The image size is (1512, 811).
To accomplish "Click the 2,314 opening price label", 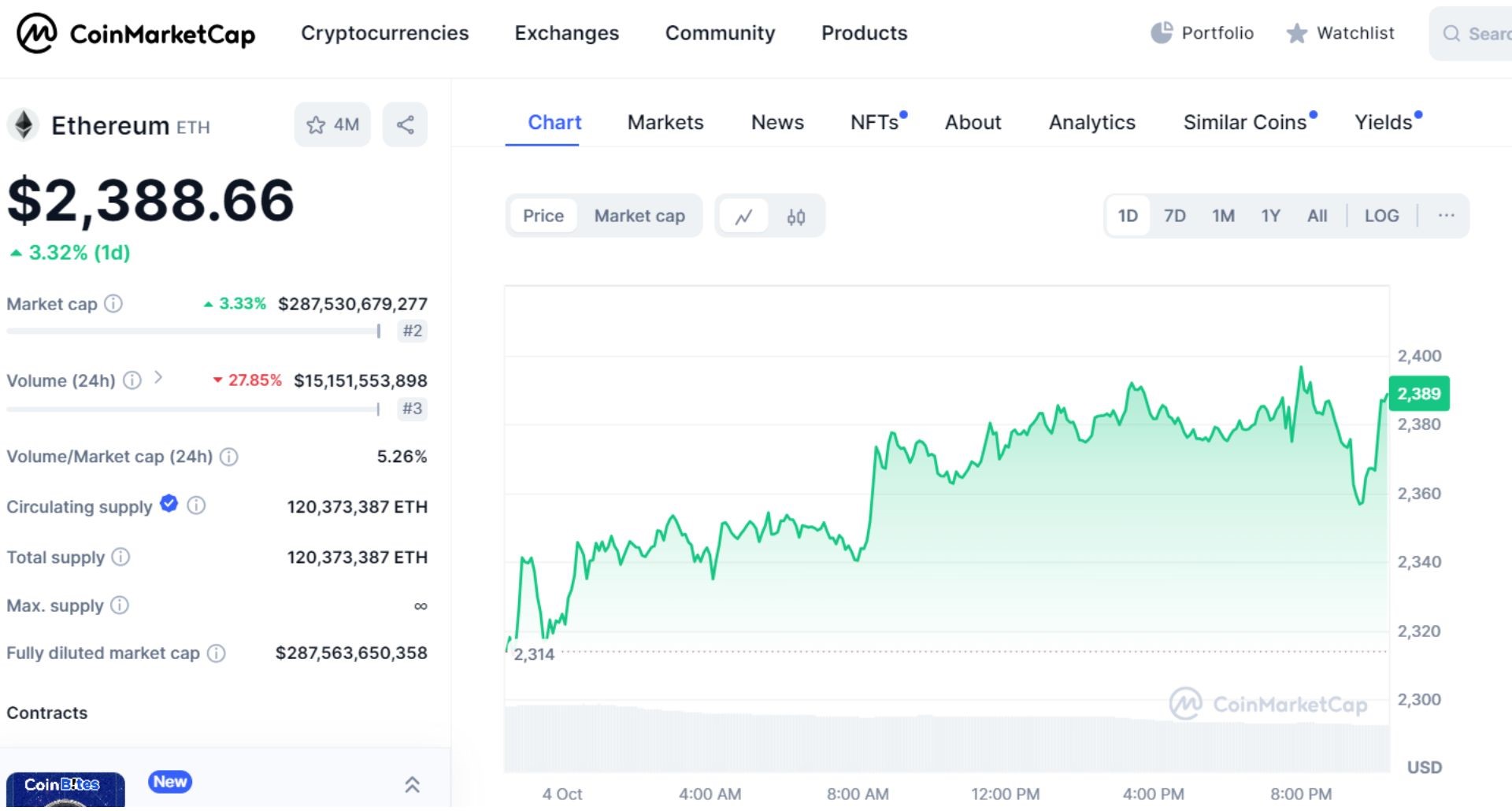I will coord(534,654).
